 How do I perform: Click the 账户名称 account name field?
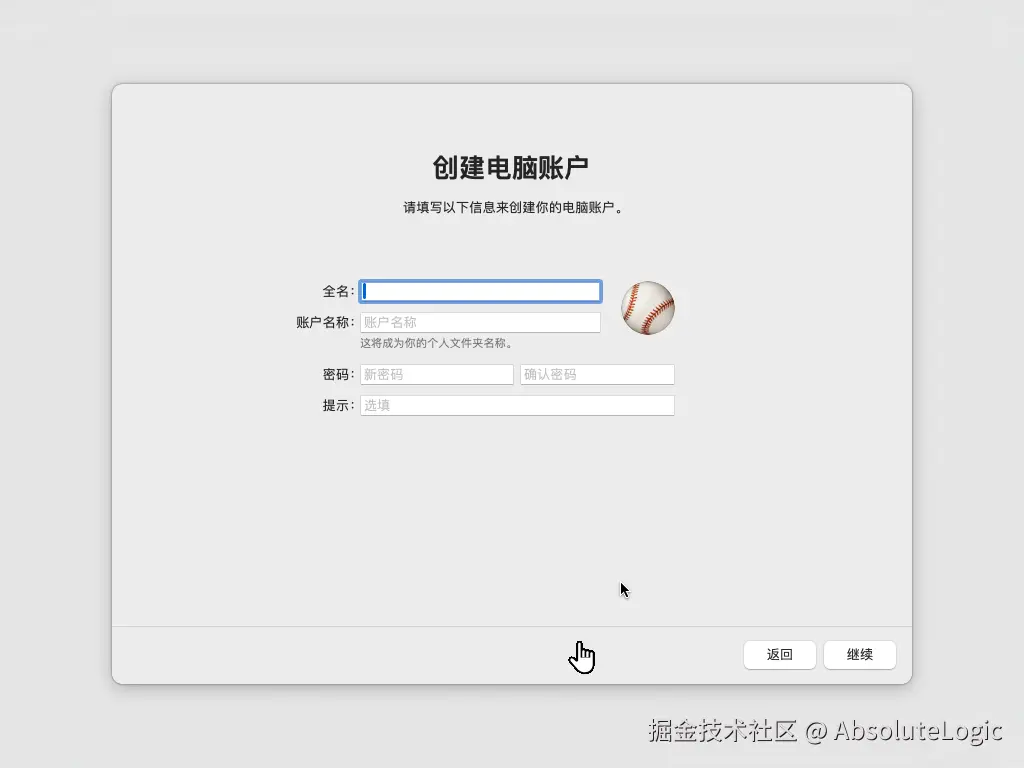(x=480, y=322)
